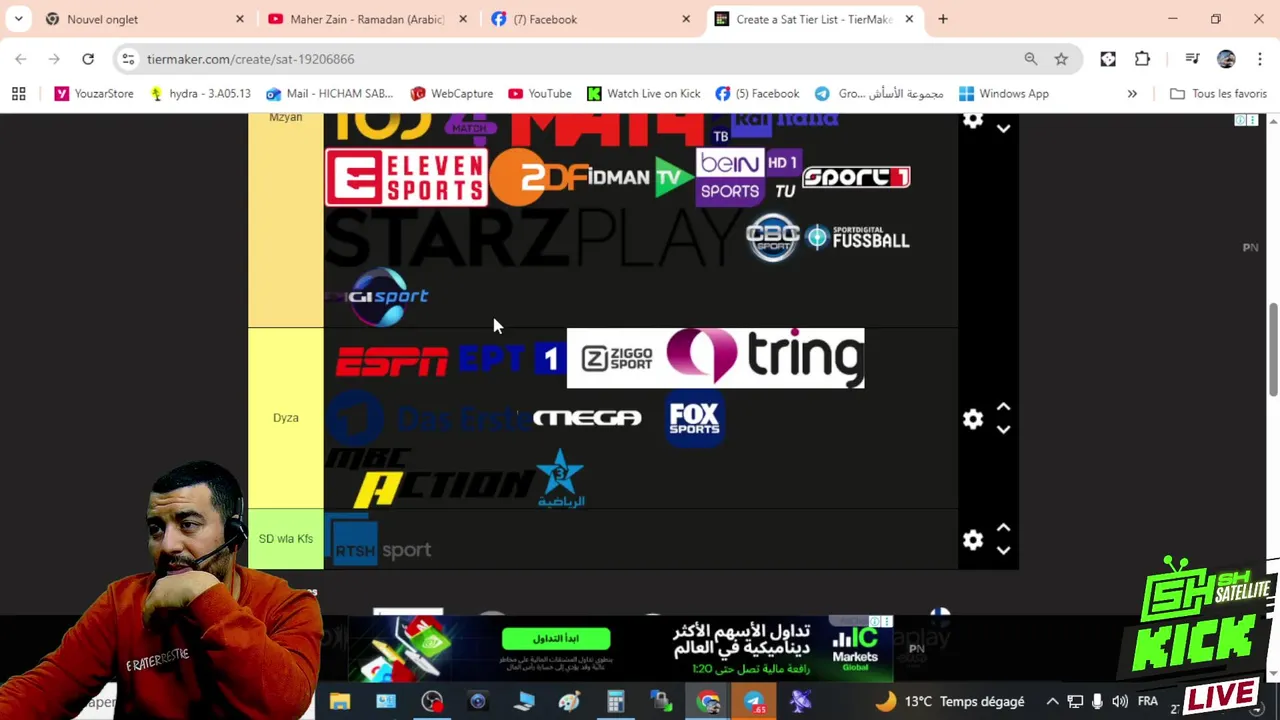Viewport: 1280px width, 720px height.
Task: Select the Idman TV logo
Action: (x=640, y=178)
